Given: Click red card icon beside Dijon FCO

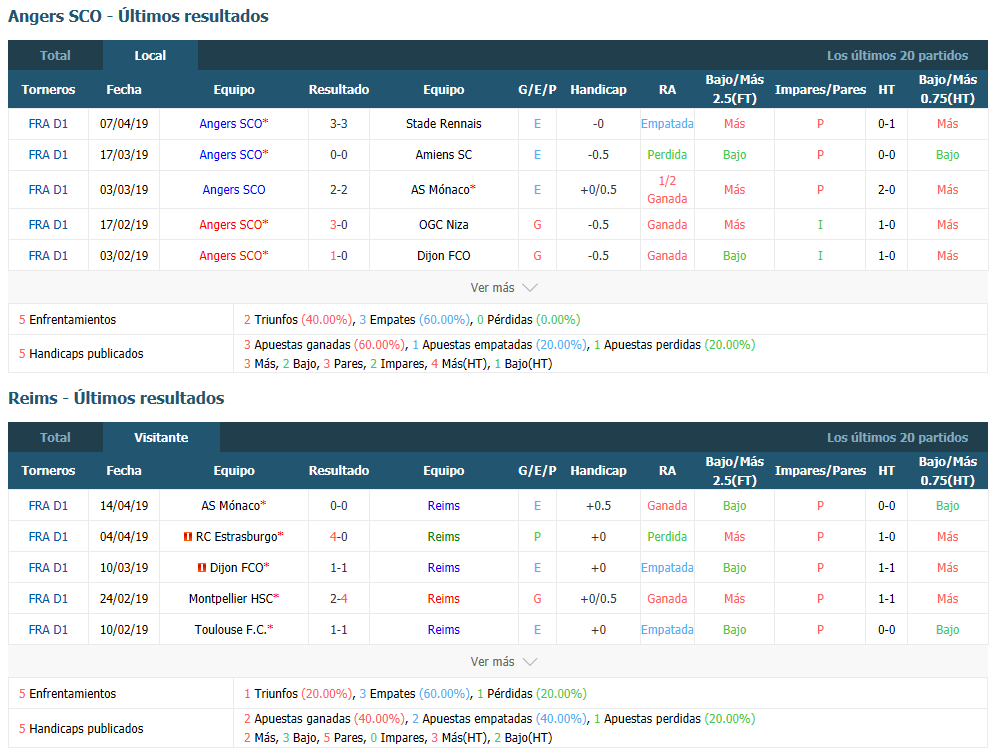Looking at the screenshot, I should [202, 568].
